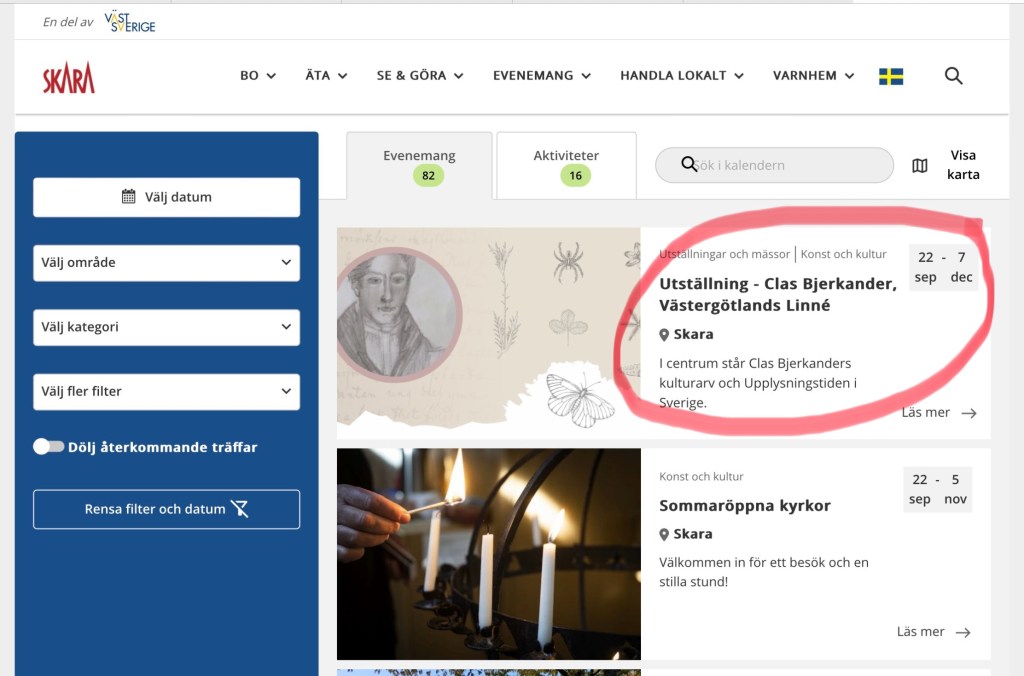The height and width of the screenshot is (676, 1024).
Task: Switch to the Aktiviteter tab
Action: (x=566, y=166)
